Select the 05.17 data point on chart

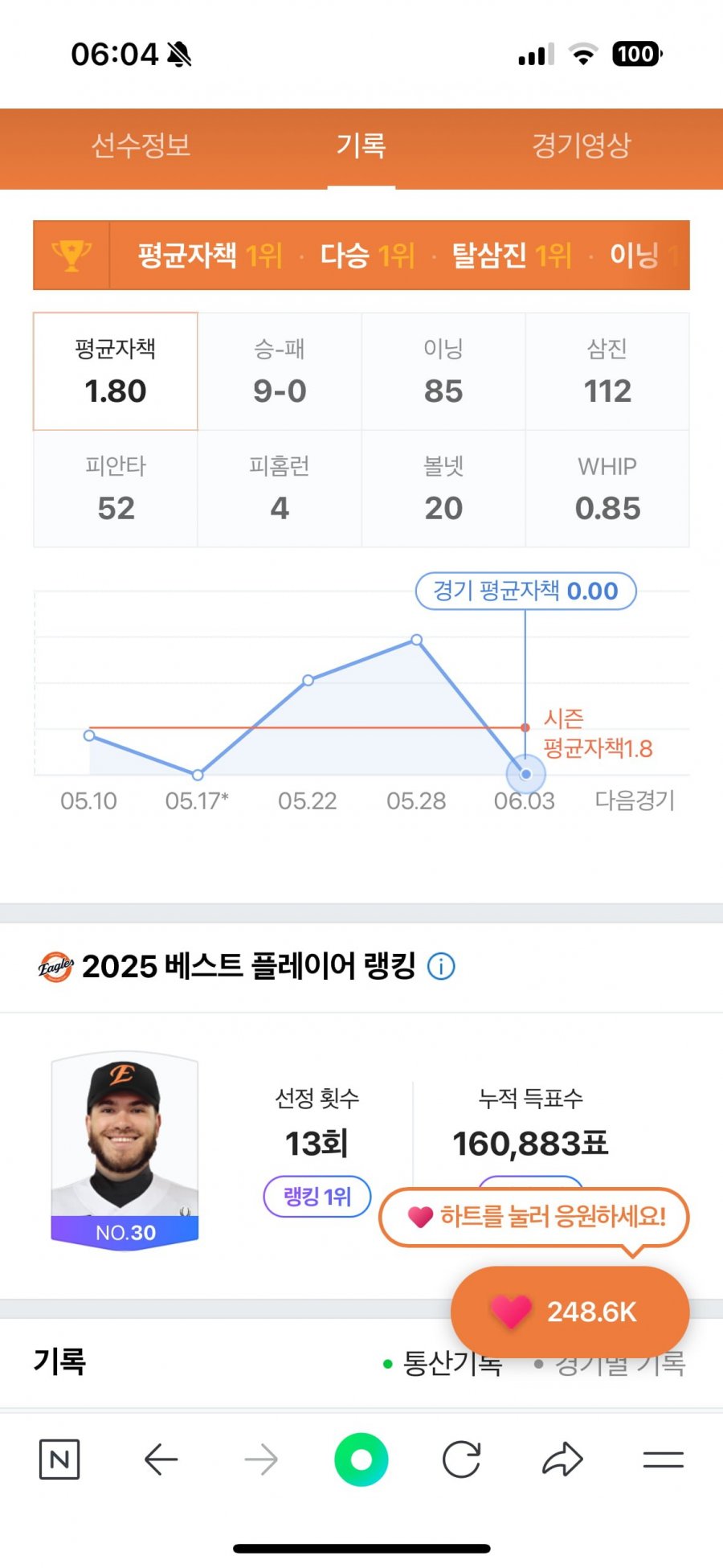pyautogui.click(x=198, y=775)
